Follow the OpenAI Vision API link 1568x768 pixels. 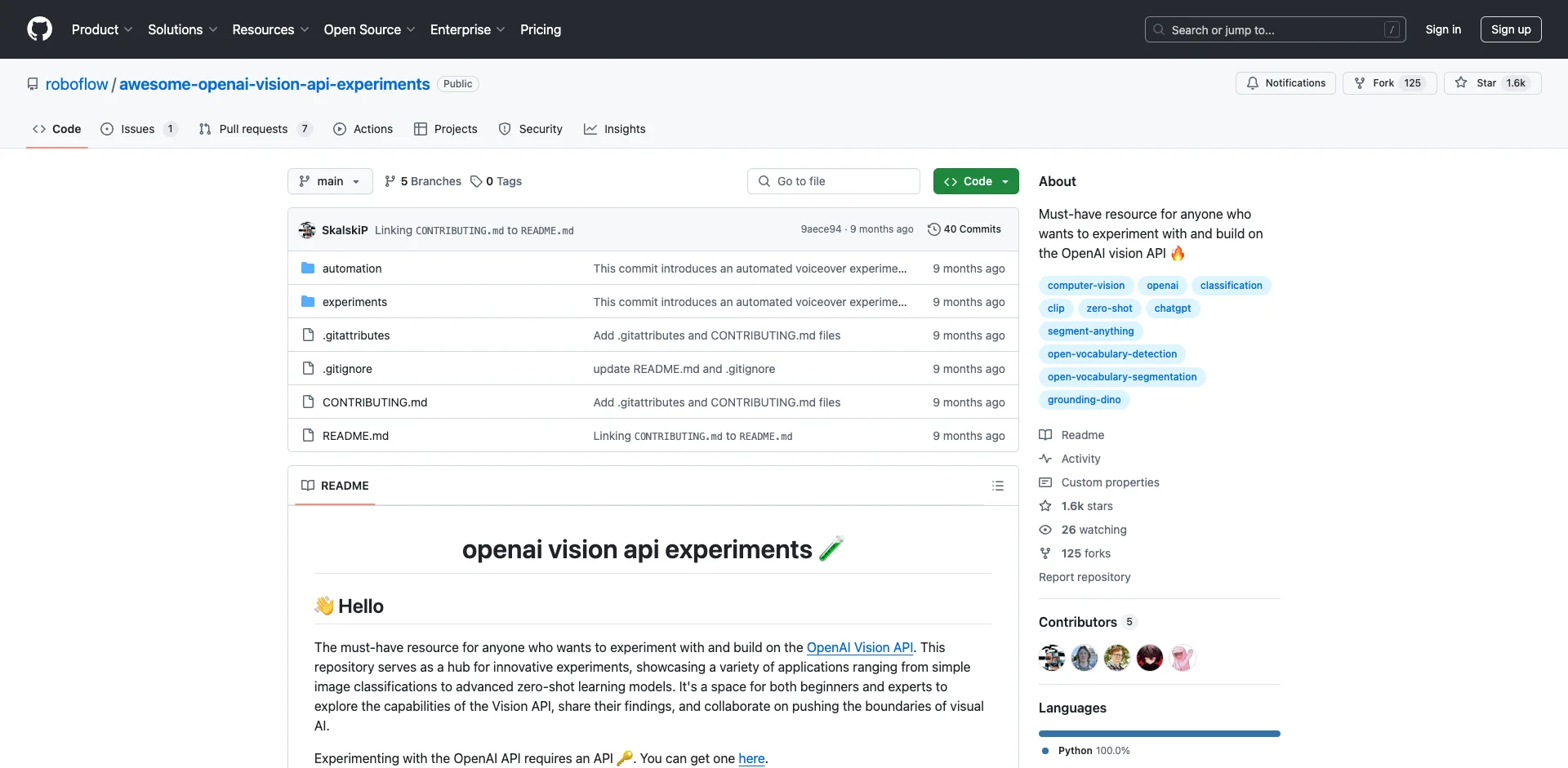click(860, 647)
